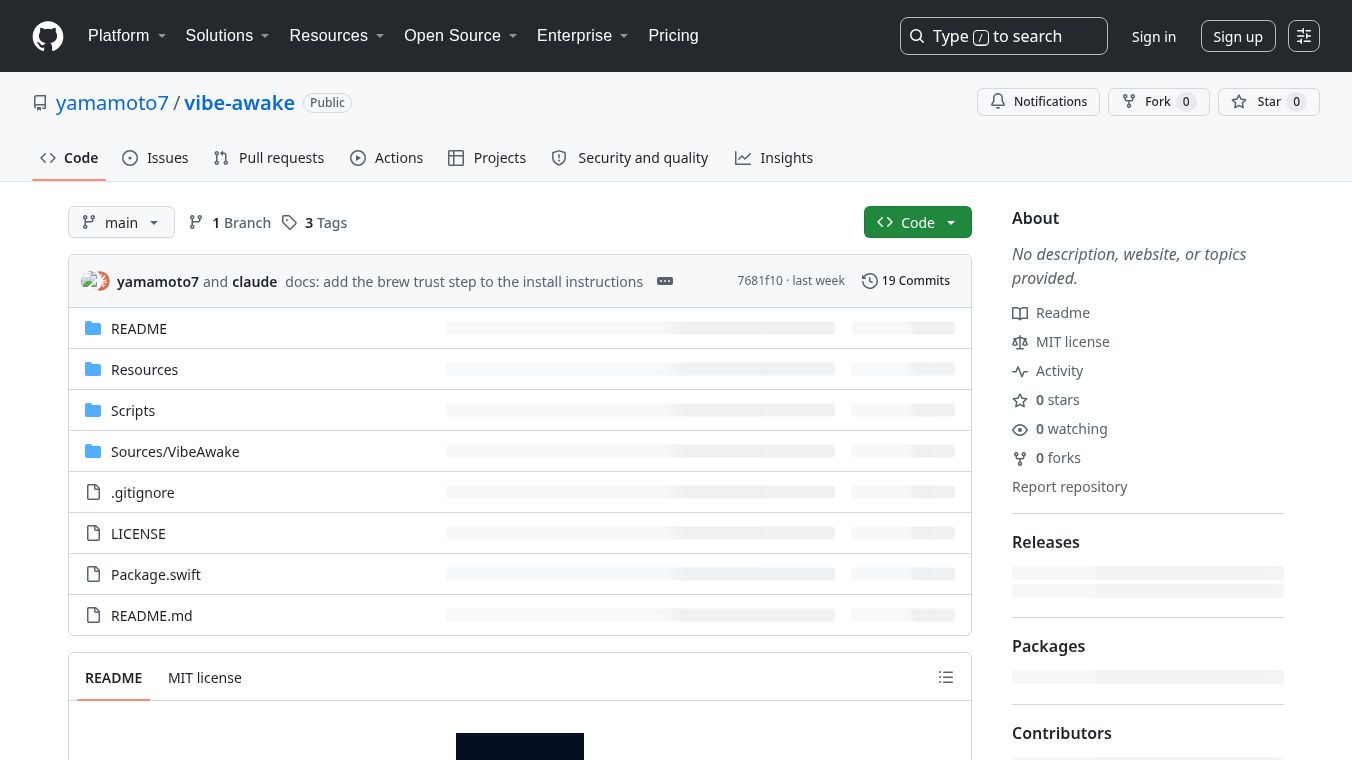1352x760 pixels.
Task: Open the README.md file name
Action: point(151,615)
